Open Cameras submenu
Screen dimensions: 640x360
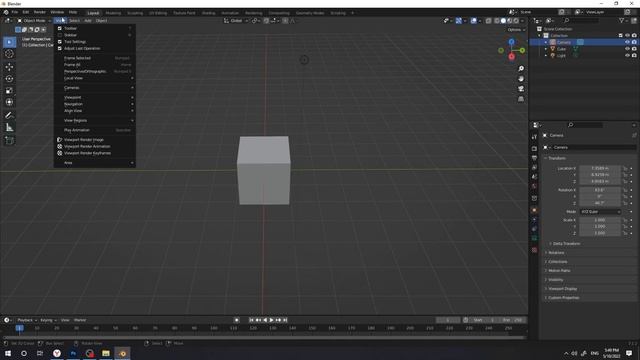(95, 88)
